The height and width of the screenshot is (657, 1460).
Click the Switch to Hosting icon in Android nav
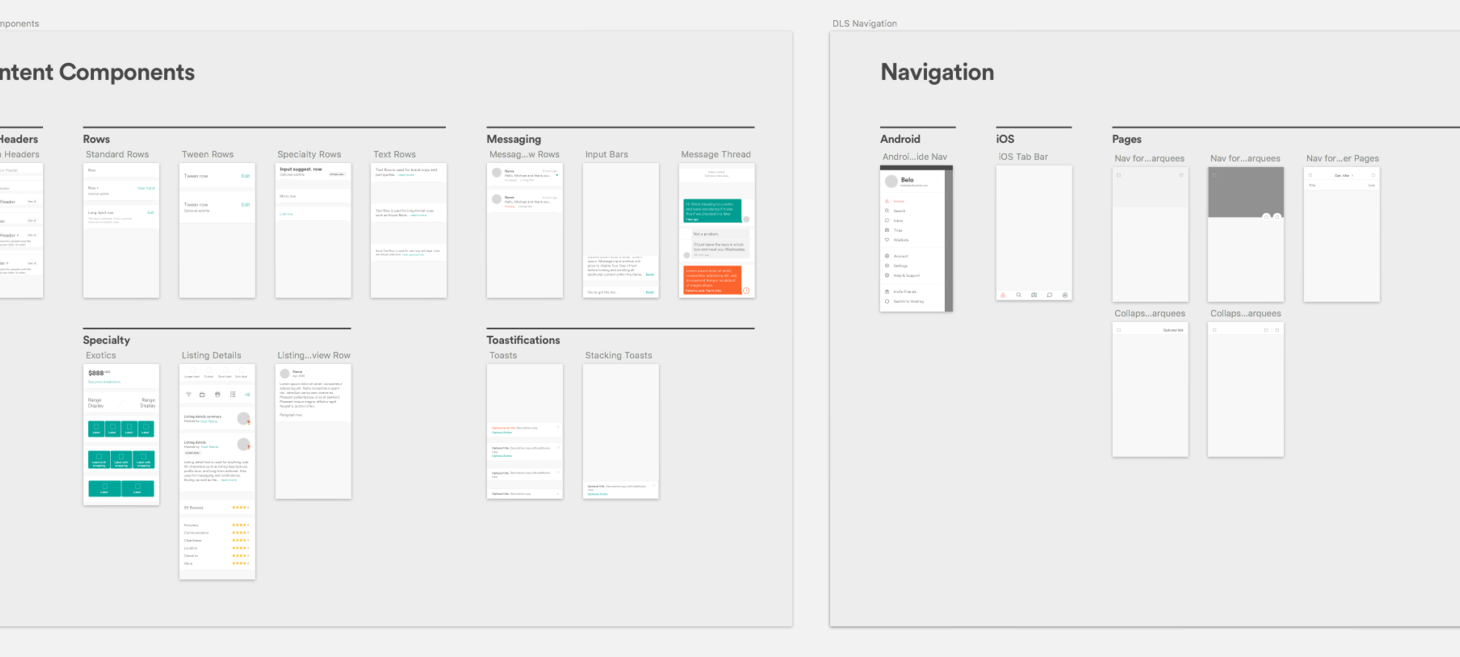pyautogui.click(x=887, y=301)
